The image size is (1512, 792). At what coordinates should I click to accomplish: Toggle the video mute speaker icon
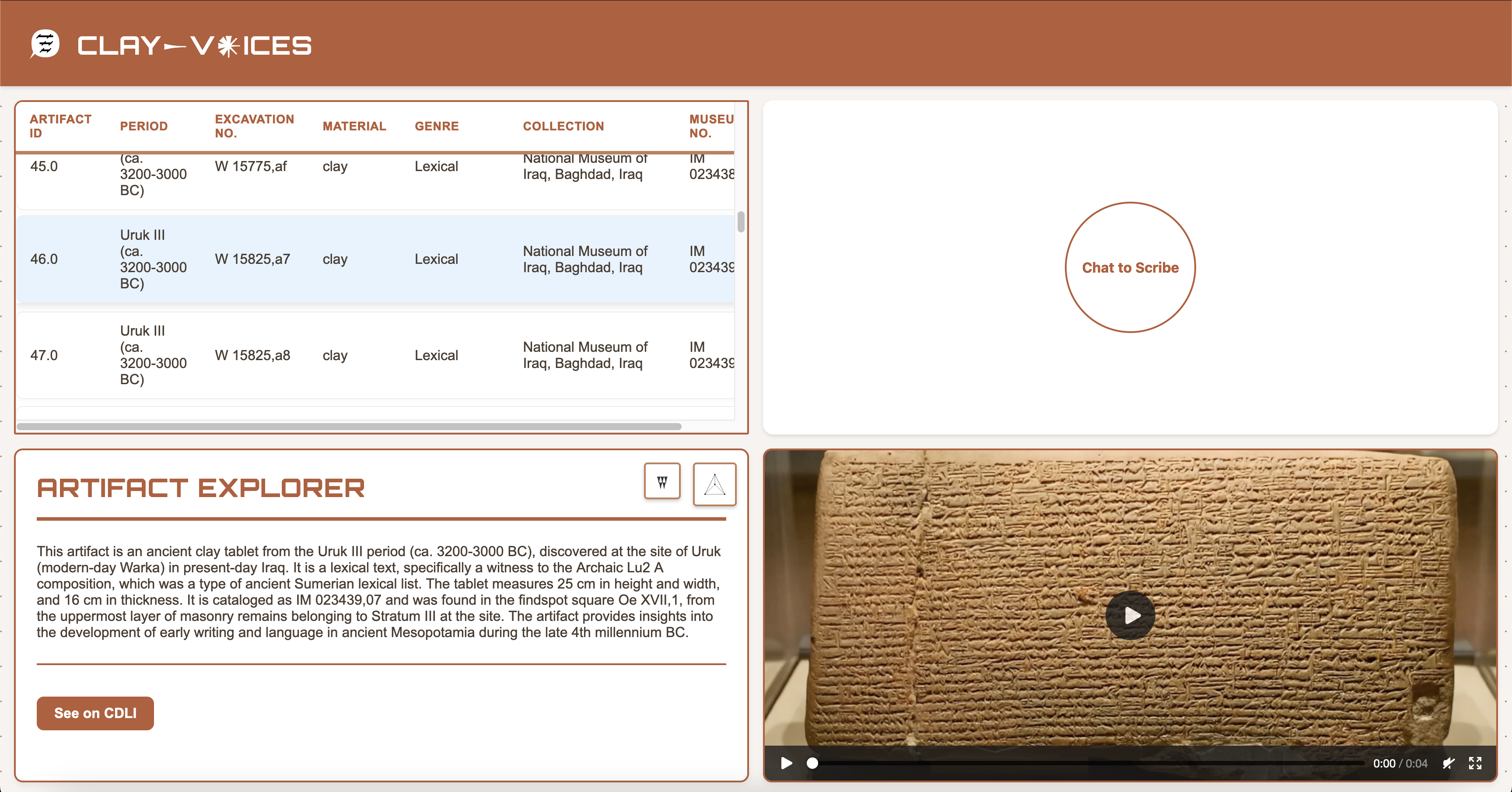(x=1448, y=763)
